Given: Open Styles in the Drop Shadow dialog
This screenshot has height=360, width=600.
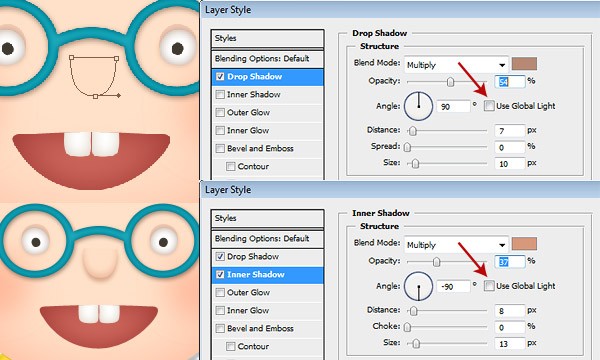Looking at the screenshot, I should (x=267, y=38).
